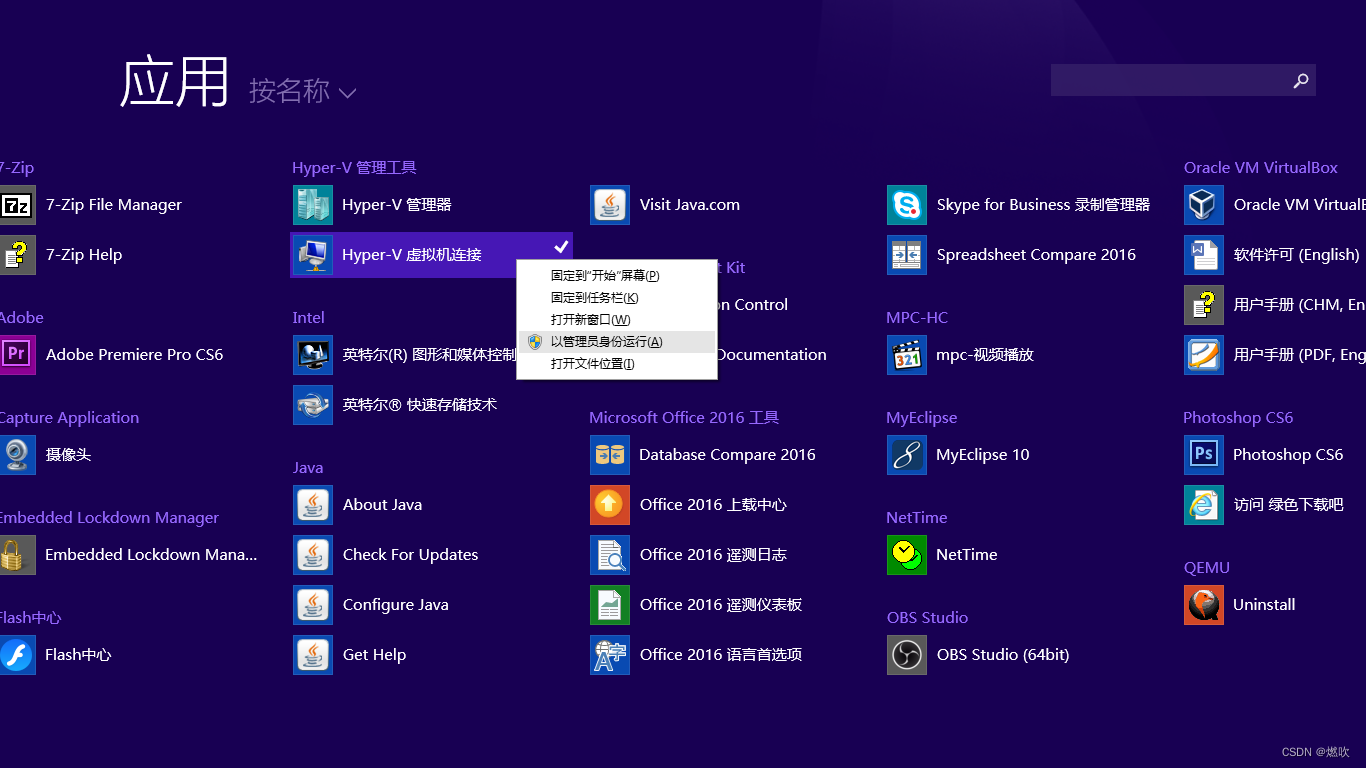The image size is (1366, 768).
Task: Click the 用户手册 (CHM) help icon
Action: point(1204,305)
